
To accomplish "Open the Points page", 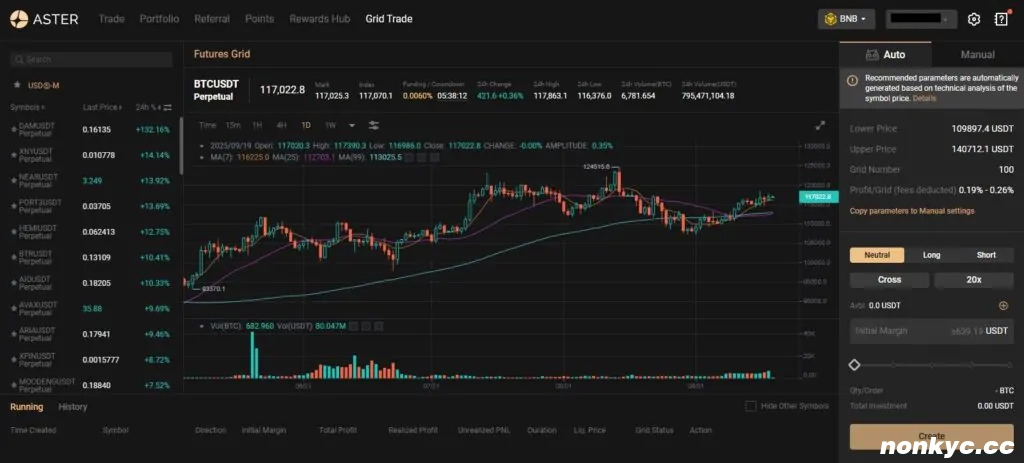I will pyautogui.click(x=260, y=19).
